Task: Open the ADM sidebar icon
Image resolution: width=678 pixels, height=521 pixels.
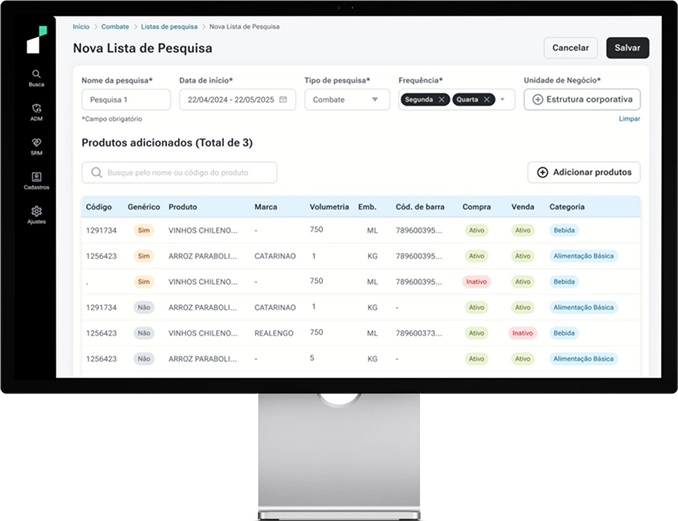Action: point(36,108)
